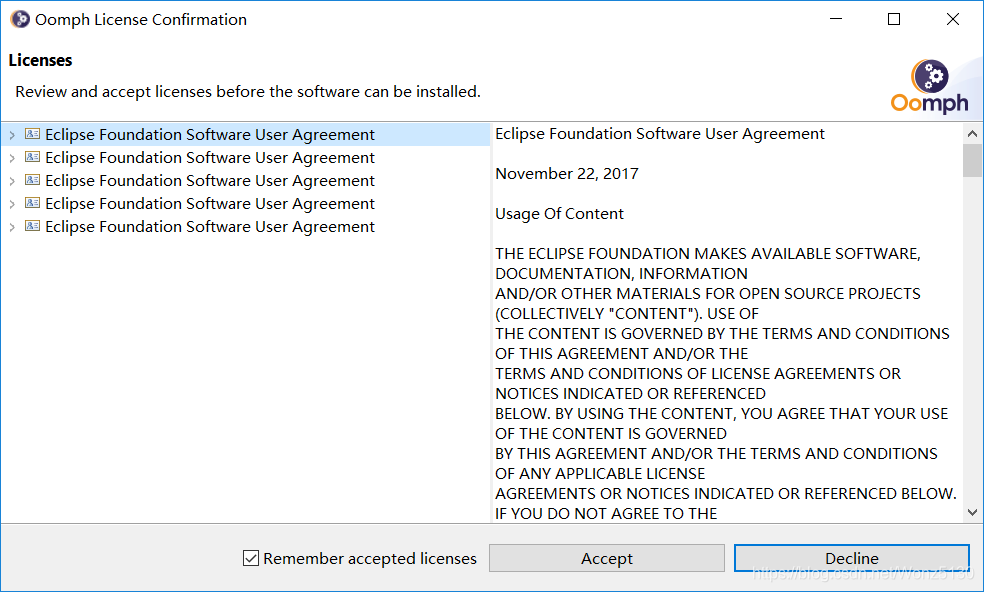
Task: Click the license icon on the last row
Action: click(x=32, y=226)
